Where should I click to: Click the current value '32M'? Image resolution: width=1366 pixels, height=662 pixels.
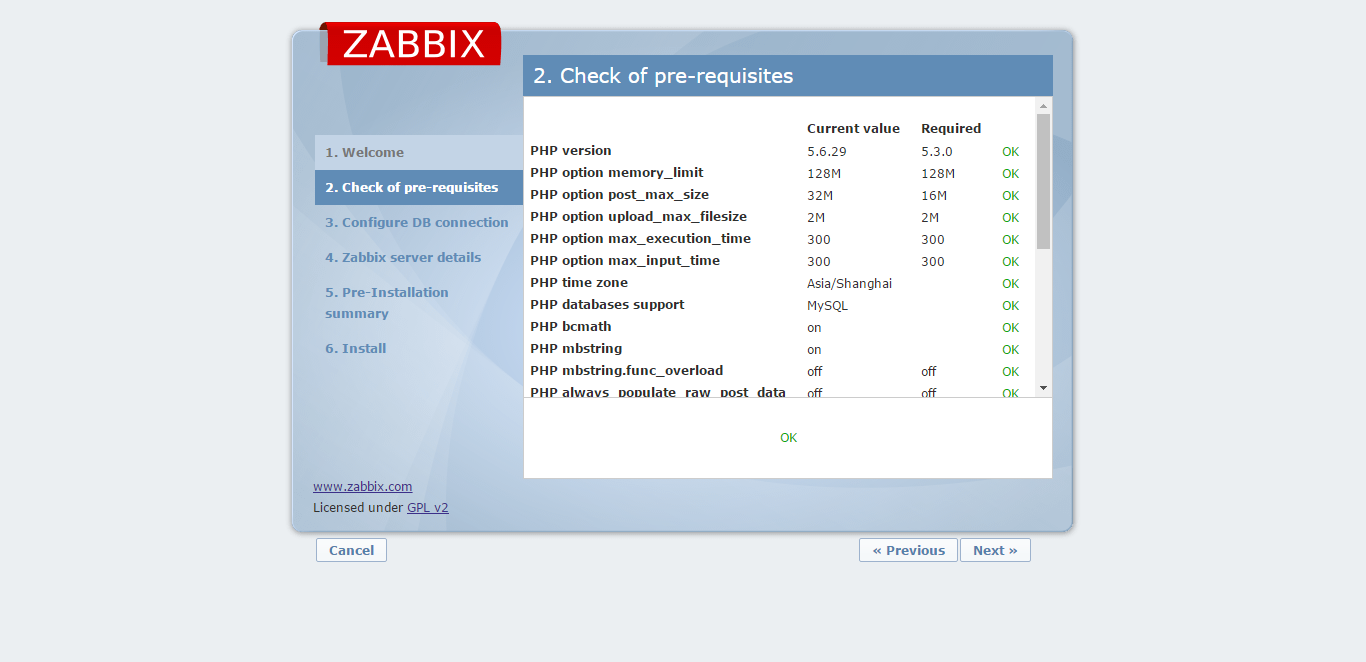pos(820,195)
